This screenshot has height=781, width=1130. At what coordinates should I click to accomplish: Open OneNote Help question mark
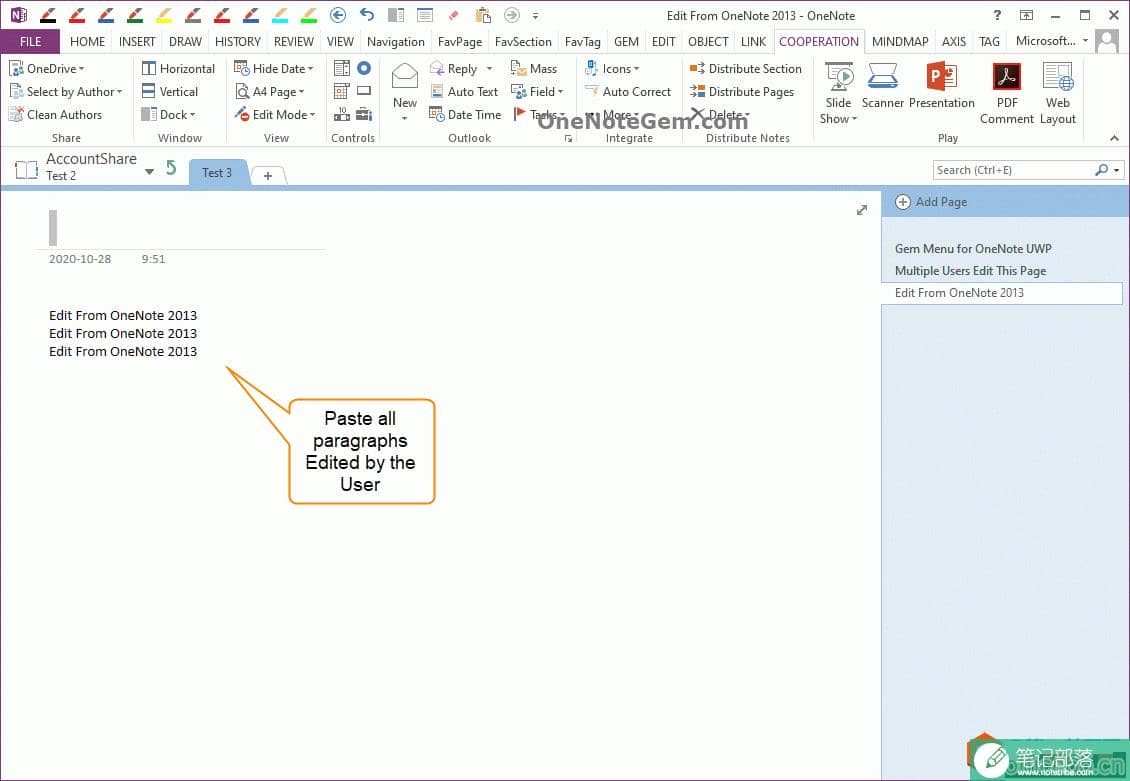997,14
